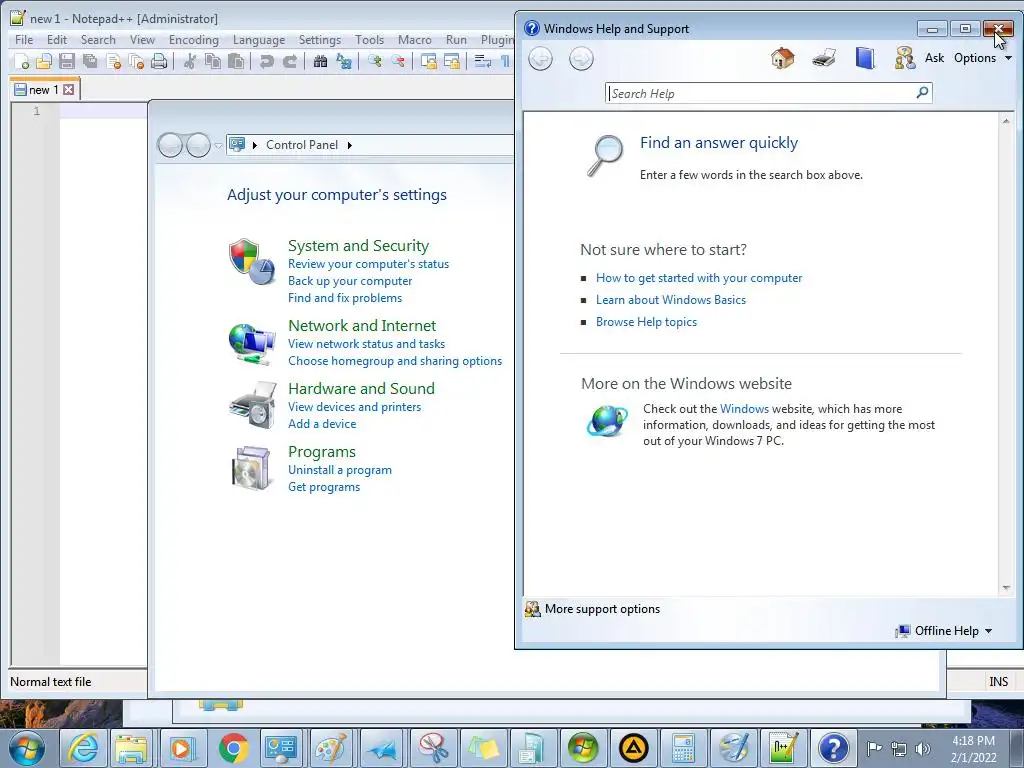Print the Help topic via printer icon
Viewport: 1024px width, 768px height.
[824, 58]
